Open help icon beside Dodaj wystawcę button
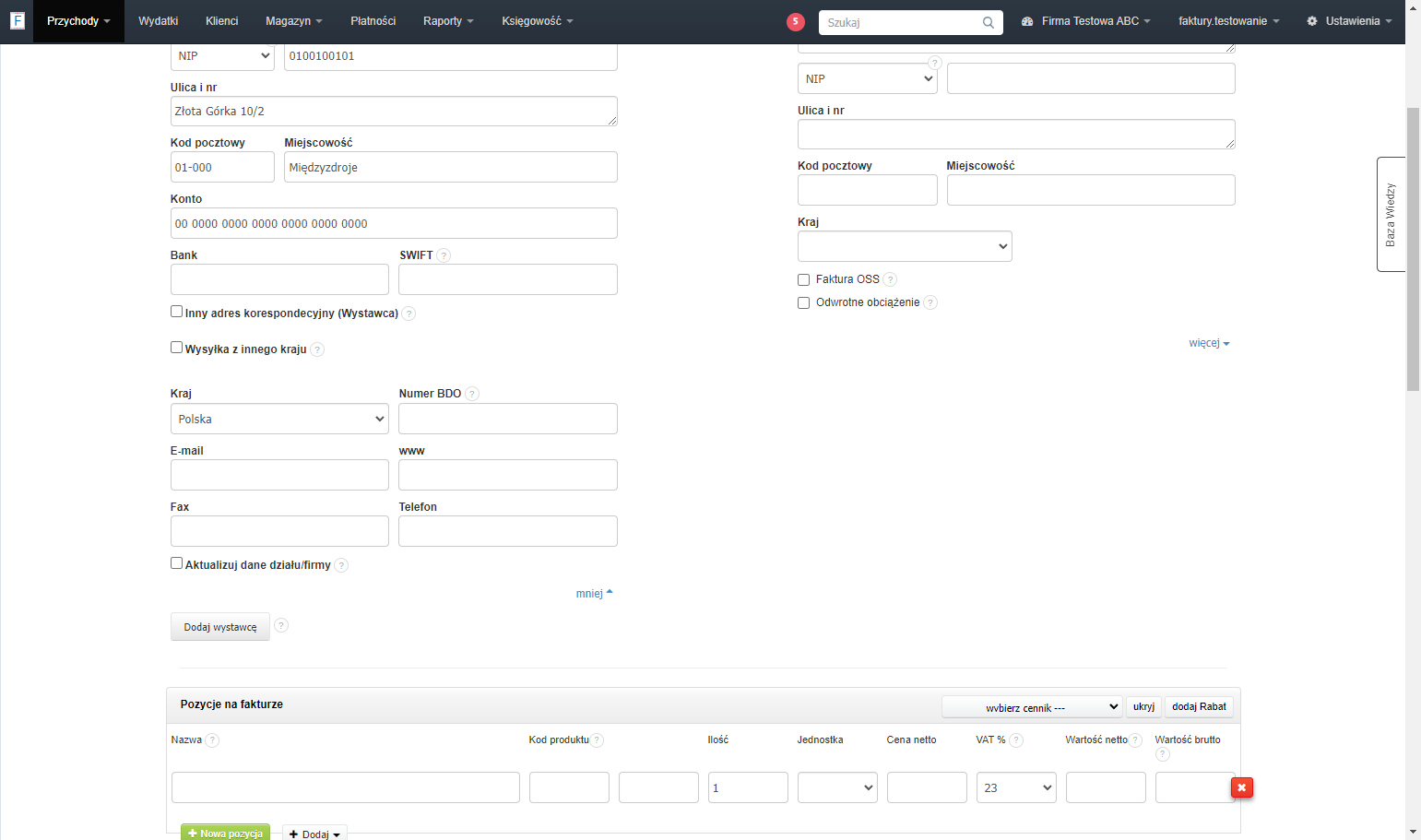 click(x=281, y=625)
